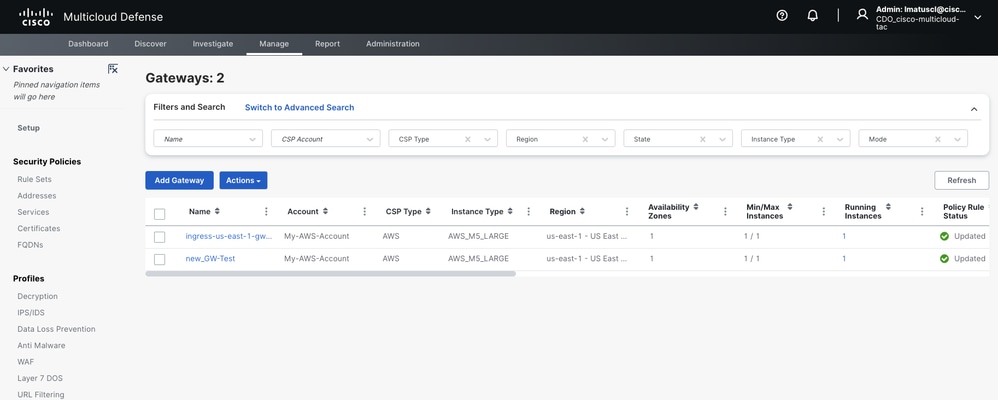
Task: Toggle the select-all header checkbox
Action: [160, 214]
